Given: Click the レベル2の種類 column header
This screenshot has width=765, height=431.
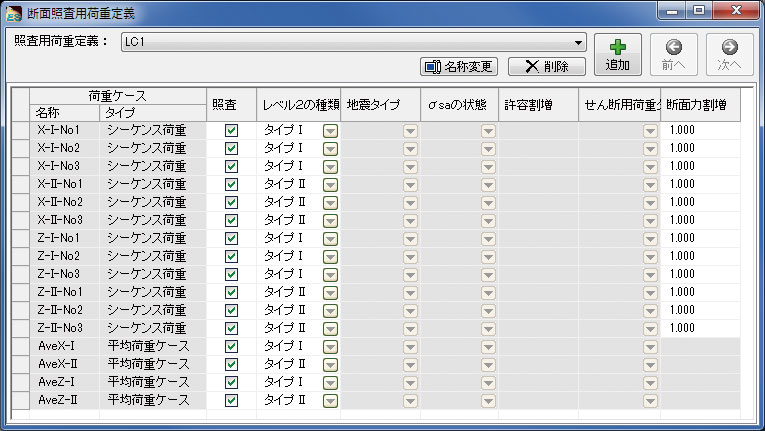Looking at the screenshot, I should (x=299, y=104).
